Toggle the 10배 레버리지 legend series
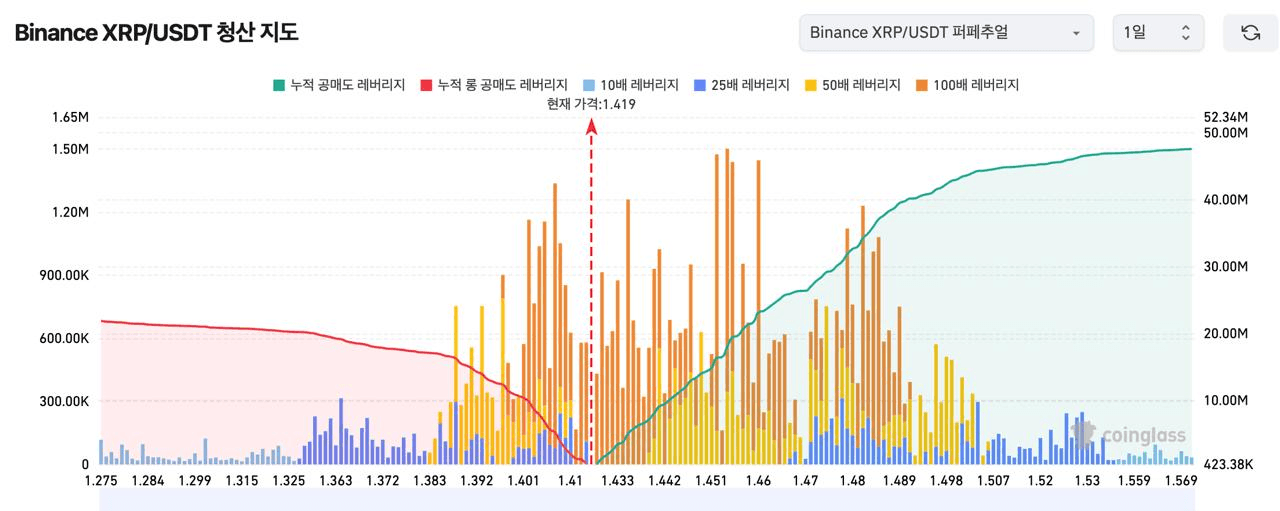Screen dimensions: 1280x511 pyautogui.click(x=631, y=85)
